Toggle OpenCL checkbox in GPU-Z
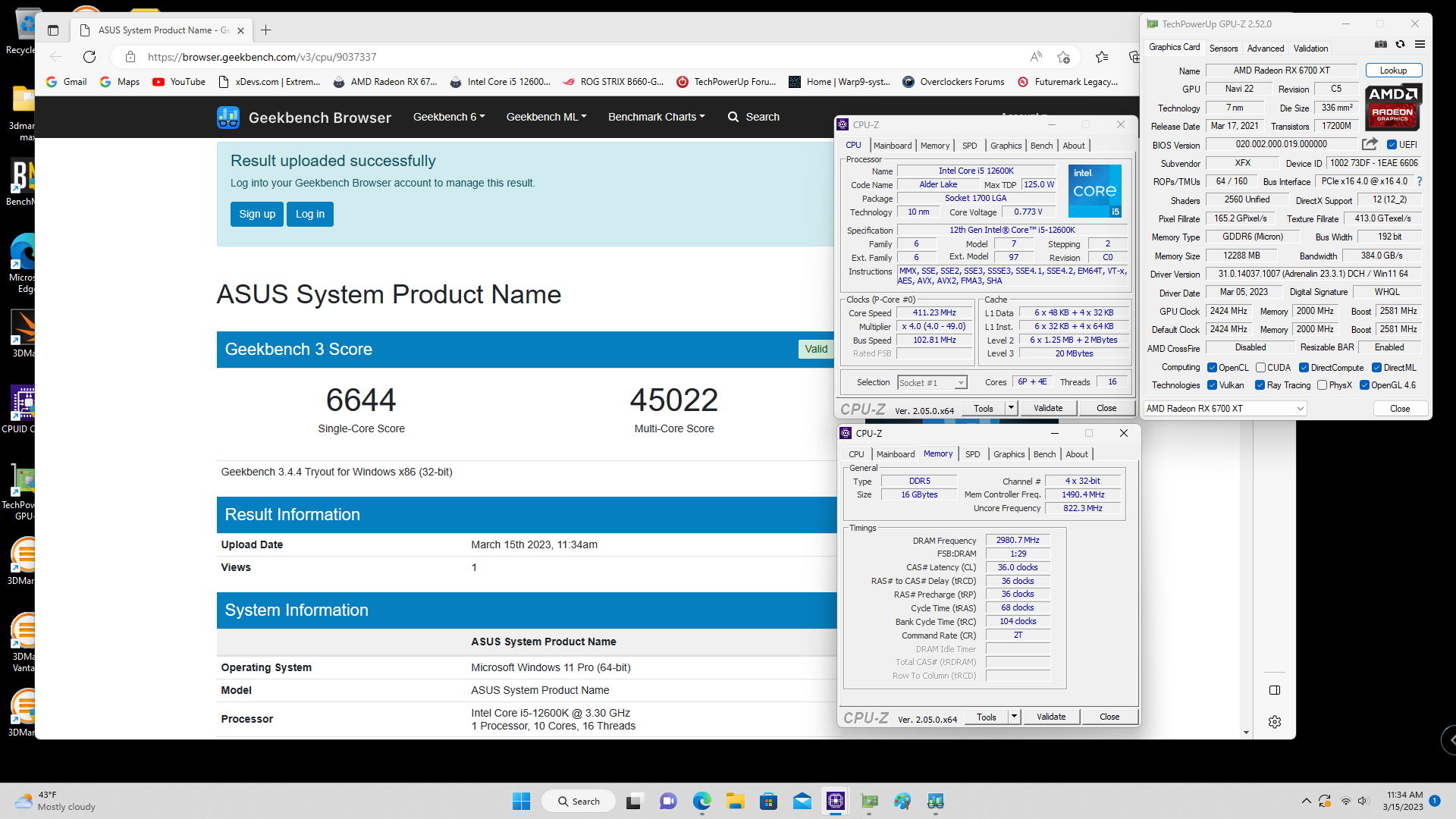This screenshot has height=819, width=1456. pos(1212,368)
